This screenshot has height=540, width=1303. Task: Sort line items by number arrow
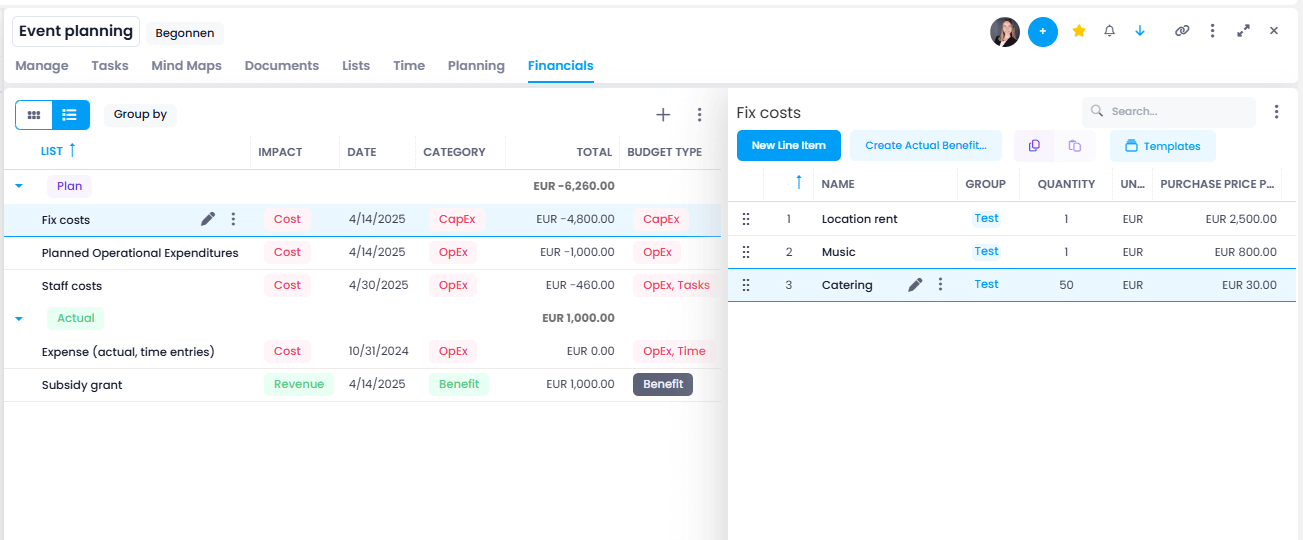[x=798, y=183]
